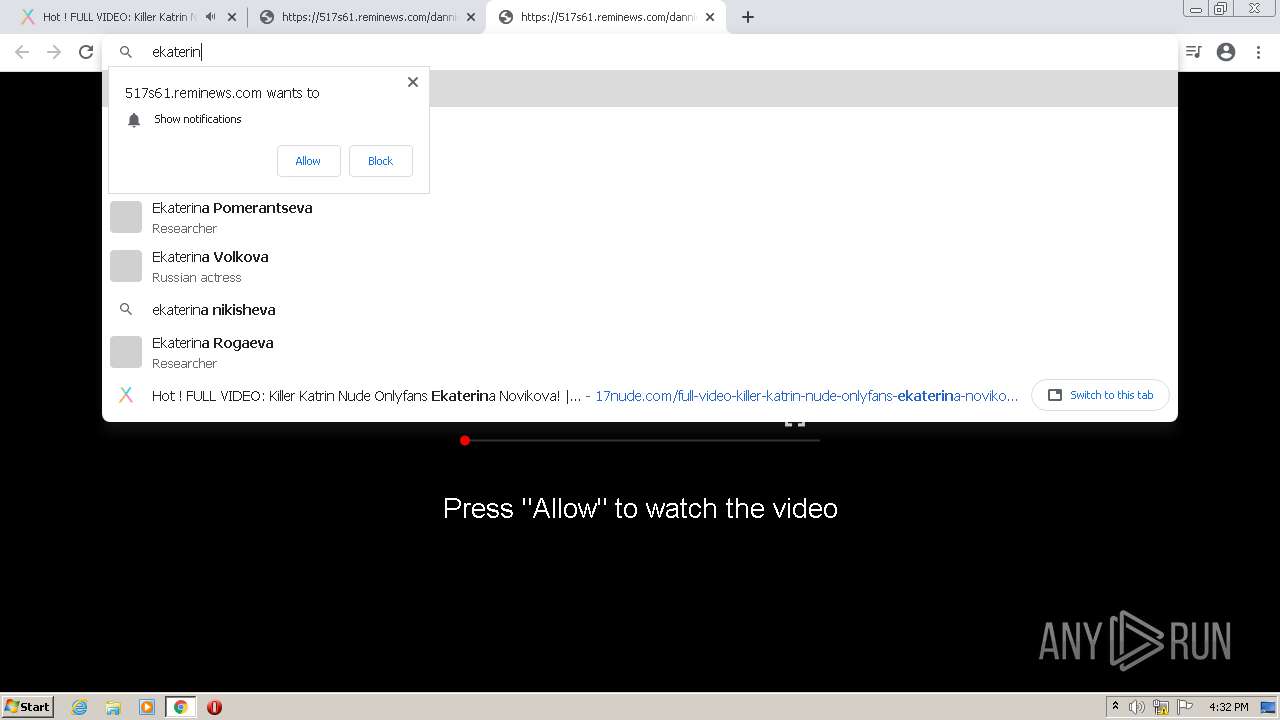This screenshot has width=1280, height=720.
Task: Go forward to next page
Action: [x=54, y=52]
